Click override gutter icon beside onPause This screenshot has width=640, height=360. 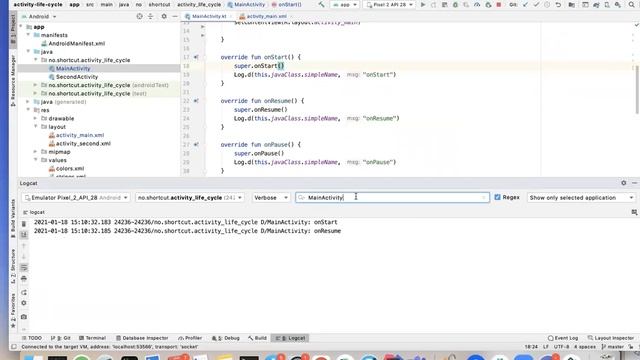(196, 144)
